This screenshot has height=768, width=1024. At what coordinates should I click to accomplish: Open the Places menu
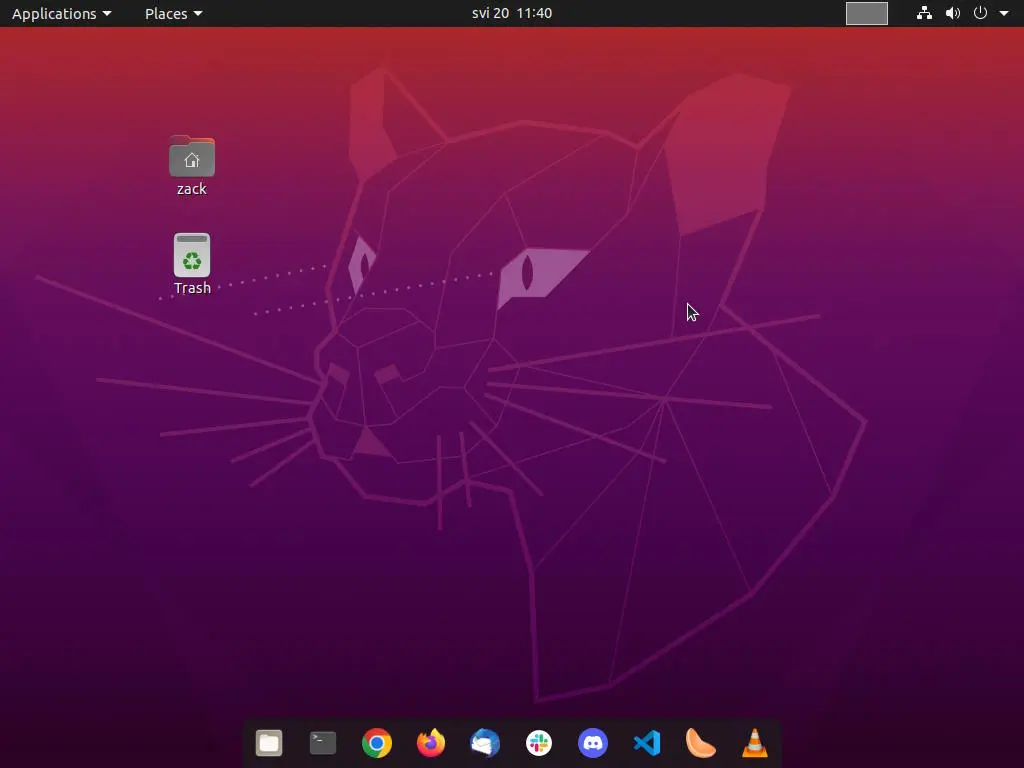[173, 13]
